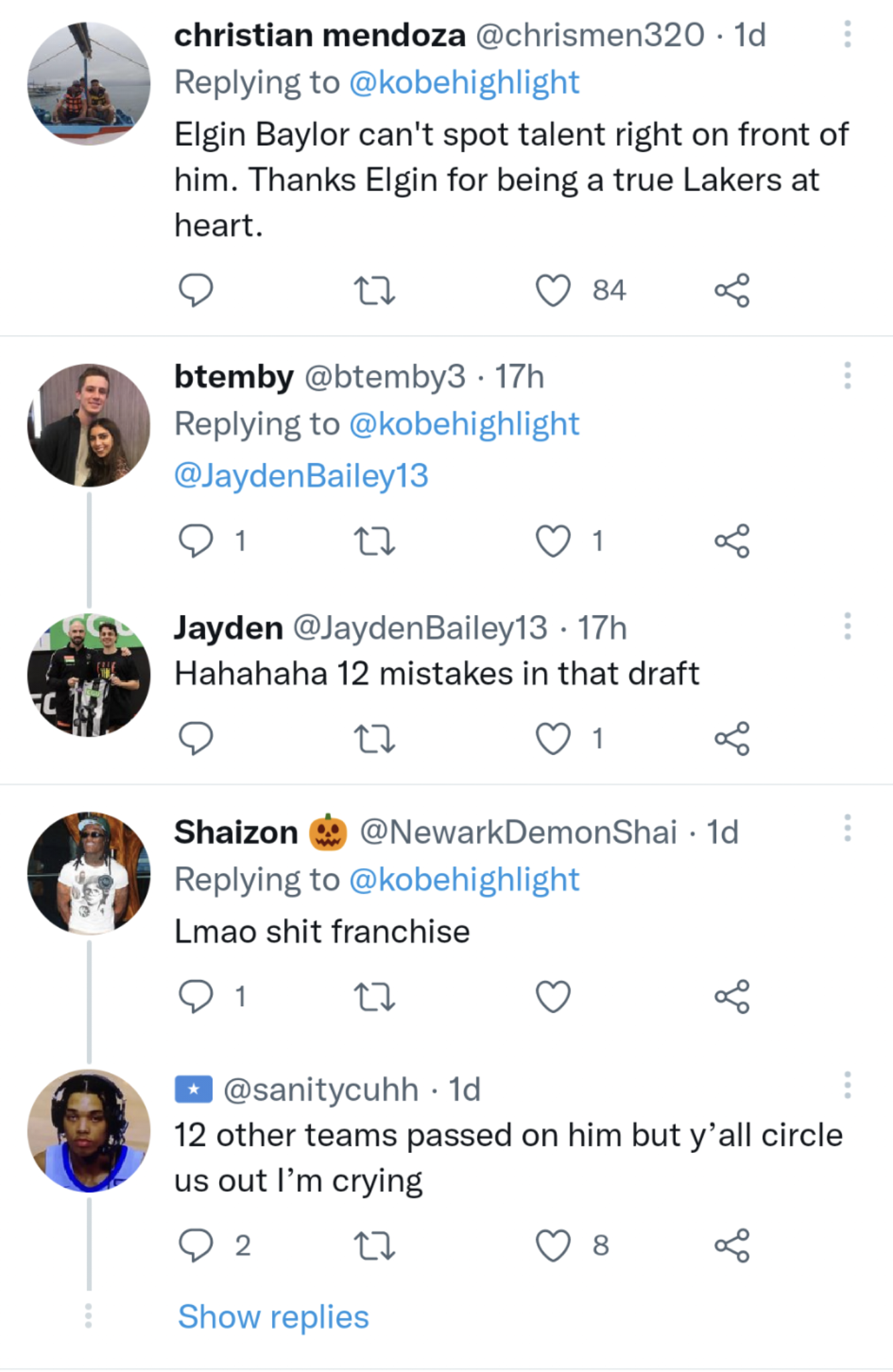Image resolution: width=893 pixels, height=1372 pixels.
Task: Share Jayden's 'Hahahaha 12 mistakes' tweet
Action: [732, 739]
